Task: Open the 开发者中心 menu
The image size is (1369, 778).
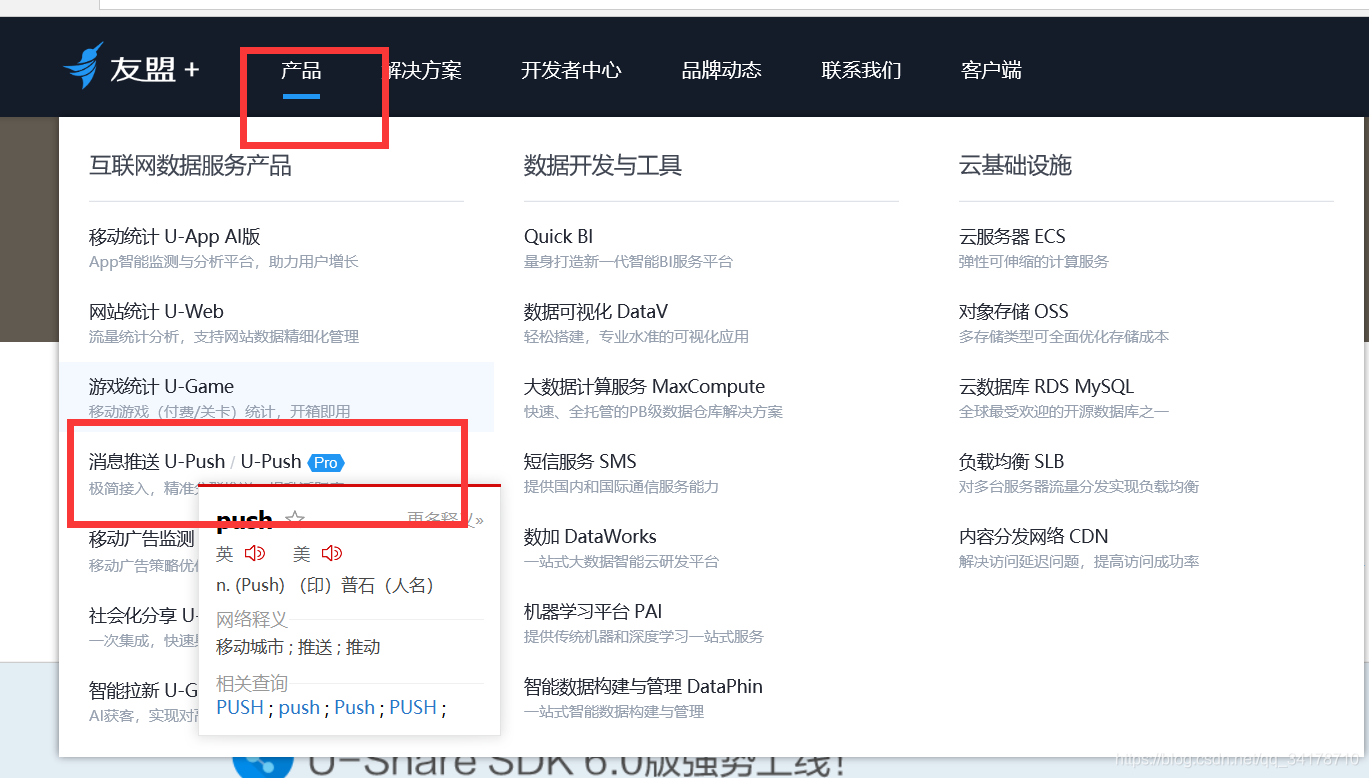Action: point(571,70)
